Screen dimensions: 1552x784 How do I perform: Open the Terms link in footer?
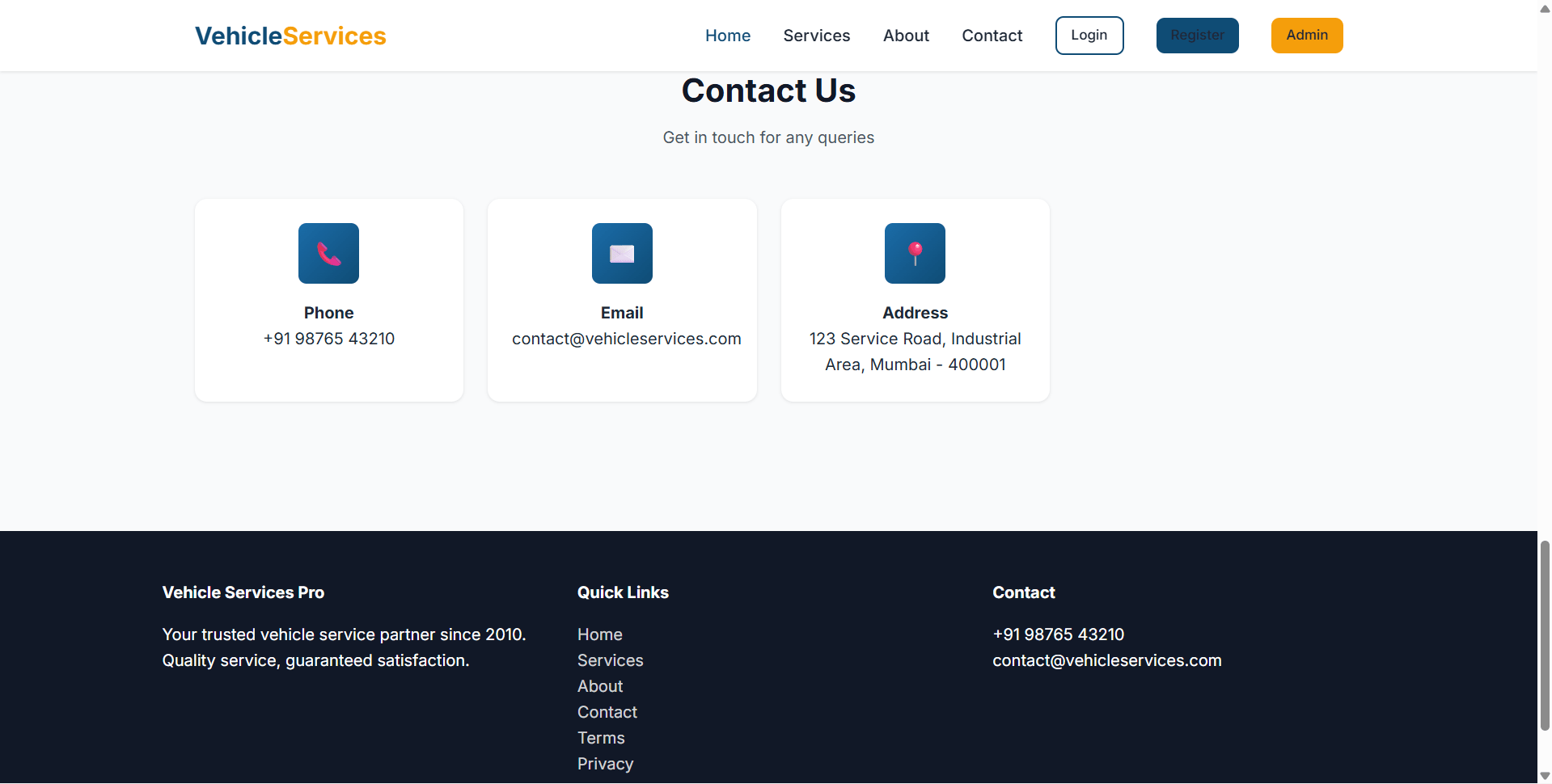[601, 738]
